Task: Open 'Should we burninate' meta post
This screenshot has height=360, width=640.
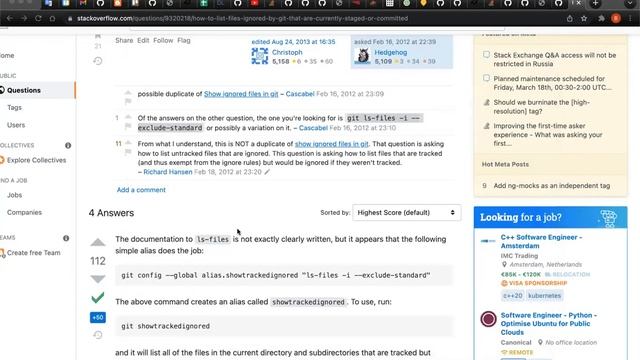Action: click(x=541, y=107)
